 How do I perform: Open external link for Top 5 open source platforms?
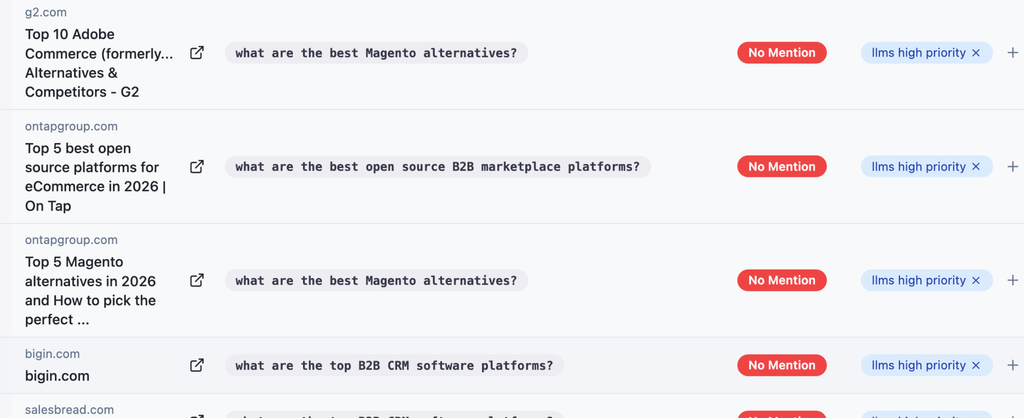pos(197,167)
